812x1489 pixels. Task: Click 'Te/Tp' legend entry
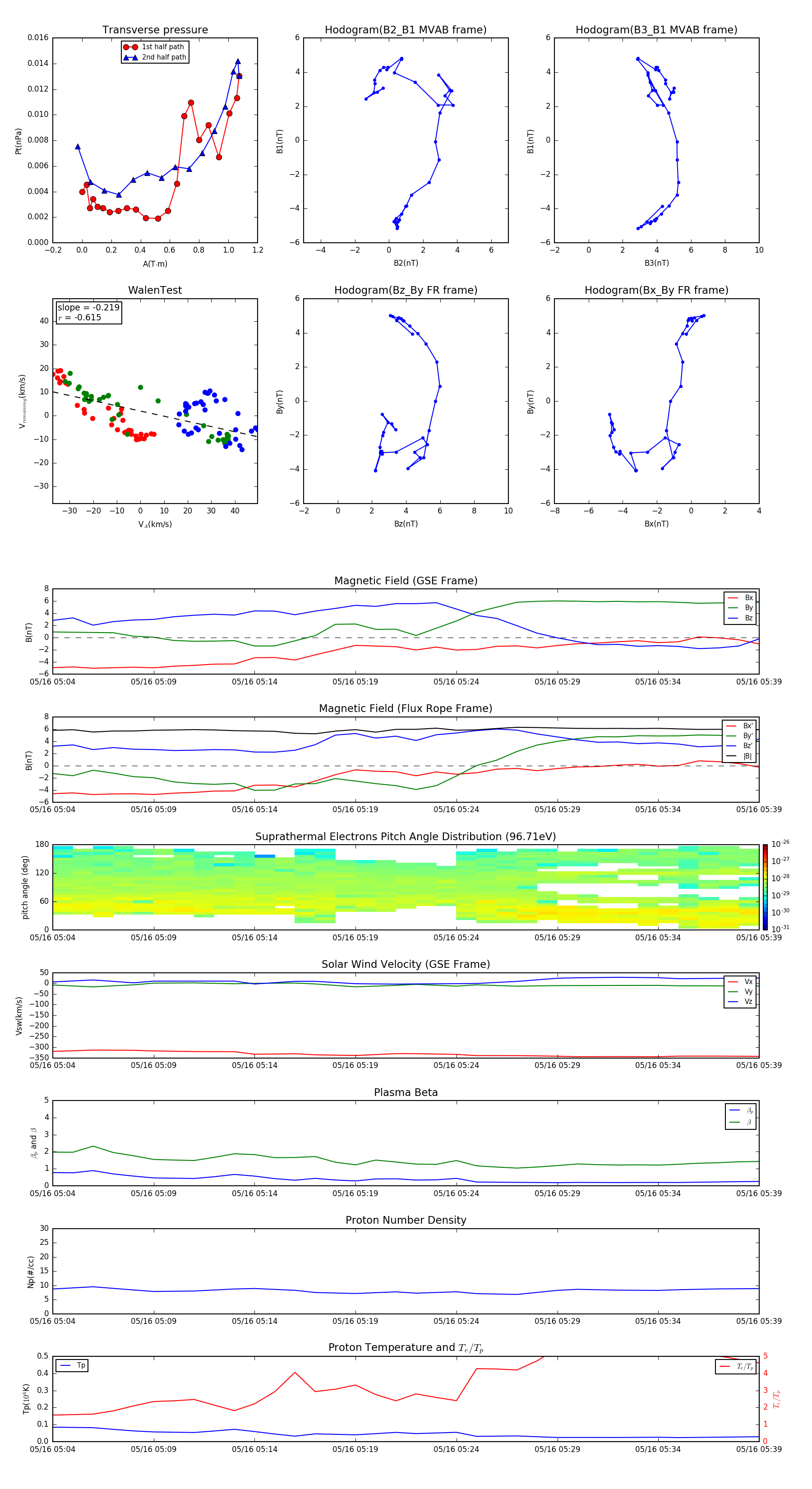[x=745, y=1366]
